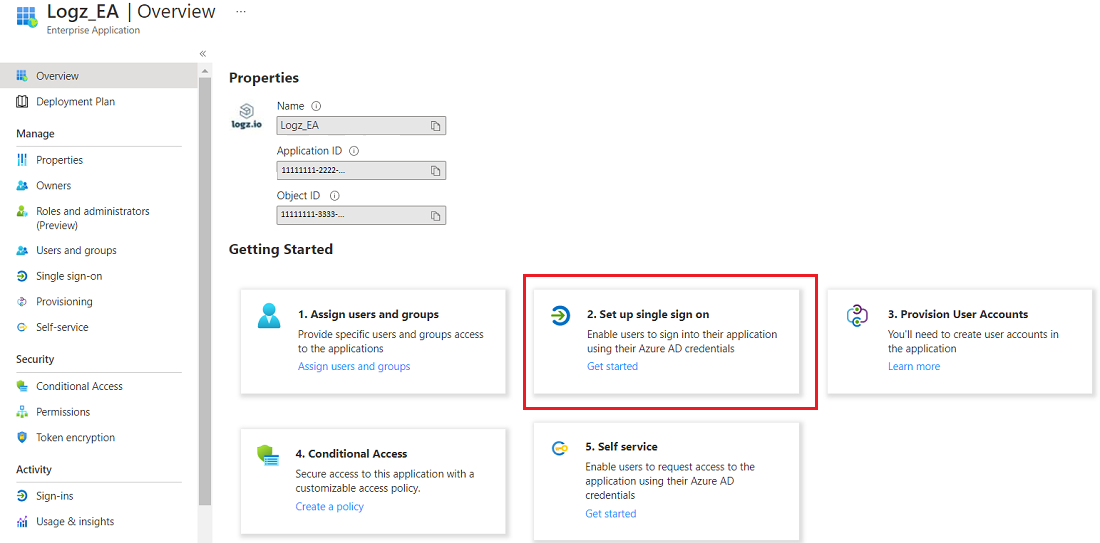This screenshot has width=1100, height=543.
Task: Click the '5. Self service' card heading
Action: pyautogui.click(x=622, y=446)
